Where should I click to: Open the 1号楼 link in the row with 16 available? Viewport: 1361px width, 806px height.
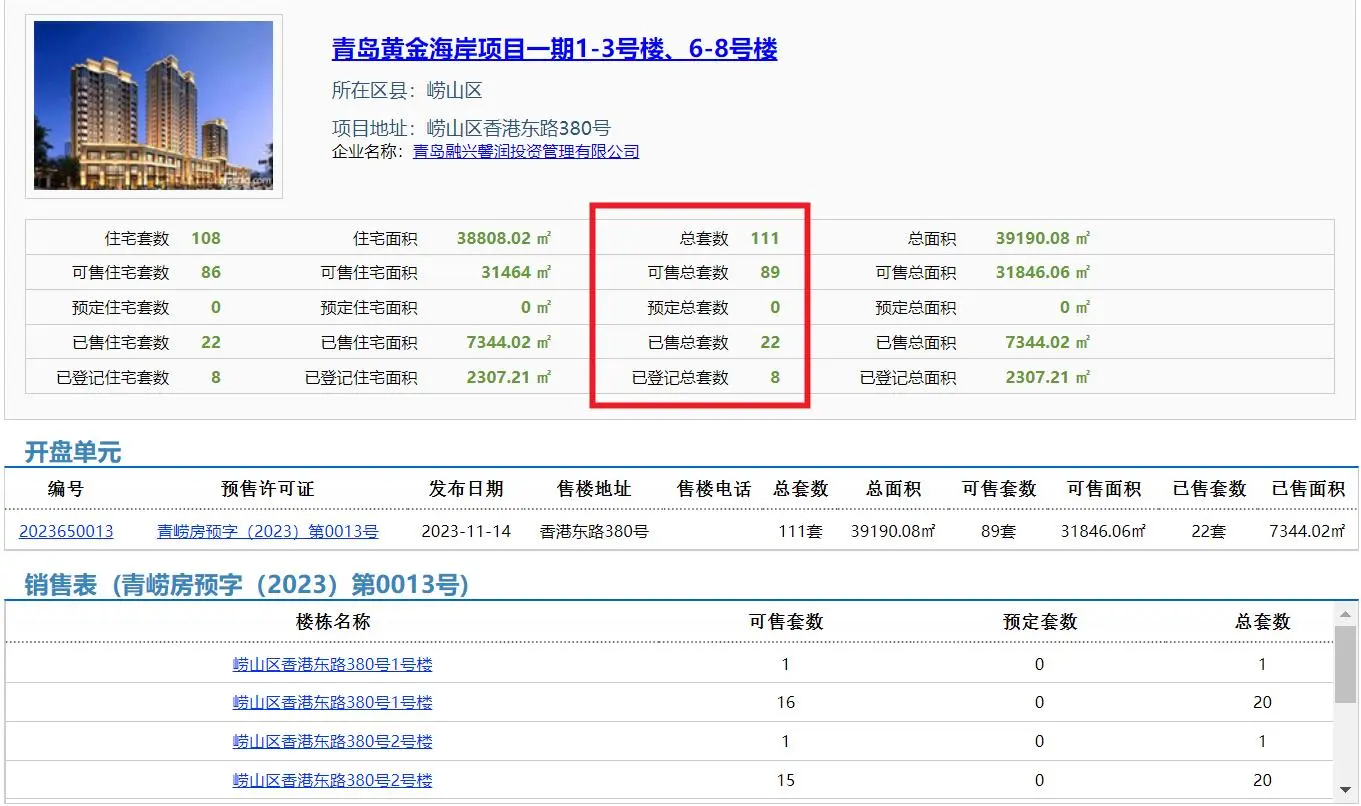pos(332,702)
